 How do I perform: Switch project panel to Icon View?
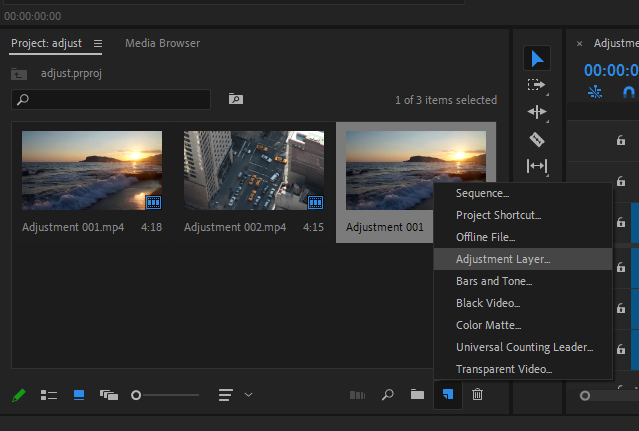point(79,395)
